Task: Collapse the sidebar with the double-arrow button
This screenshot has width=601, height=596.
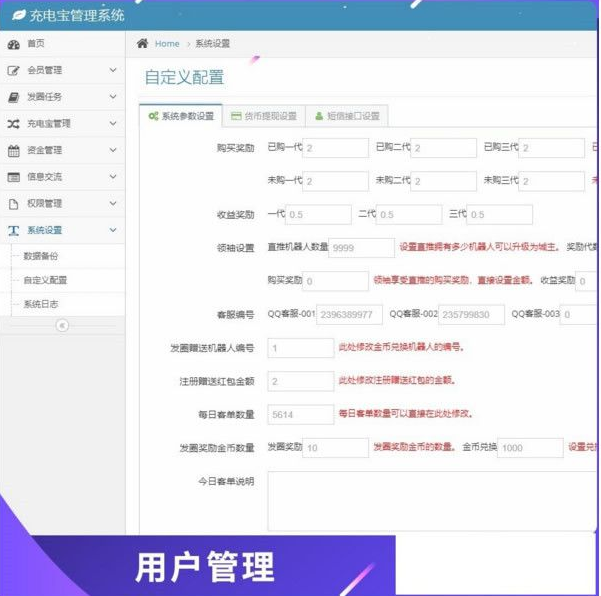Action: [x=62, y=325]
